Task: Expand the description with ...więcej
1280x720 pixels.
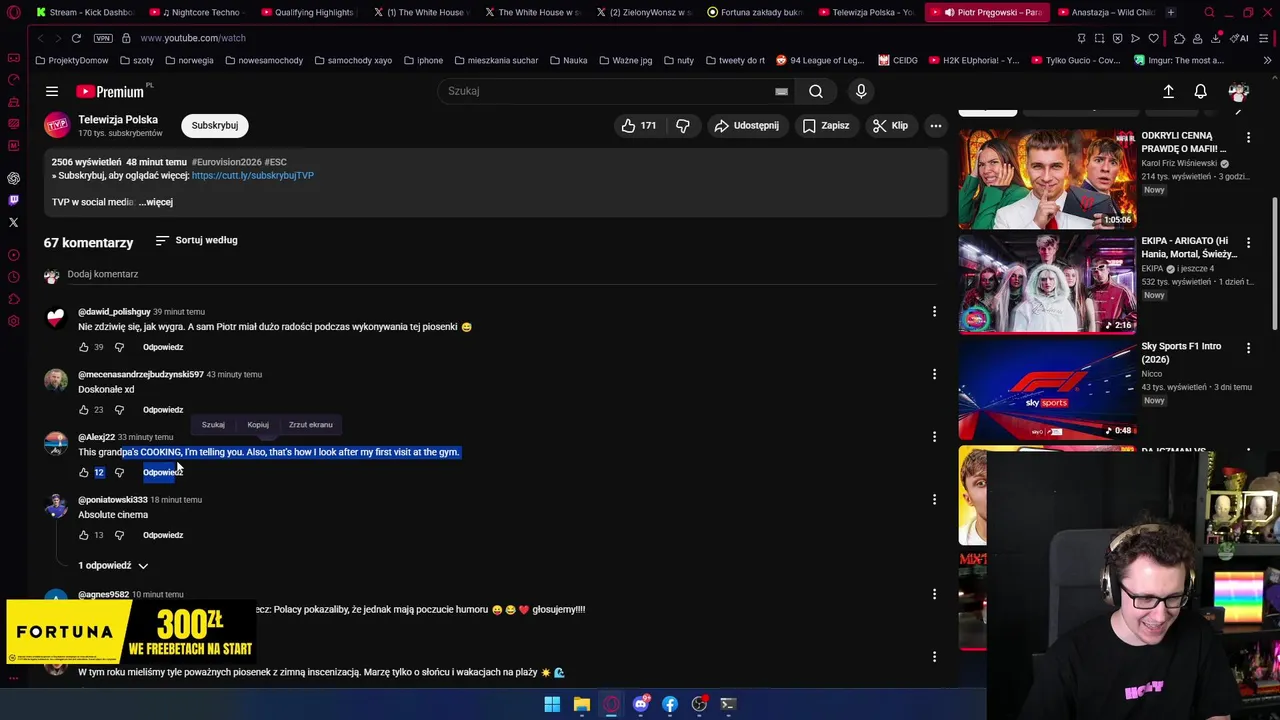Action: tap(156, 202)
